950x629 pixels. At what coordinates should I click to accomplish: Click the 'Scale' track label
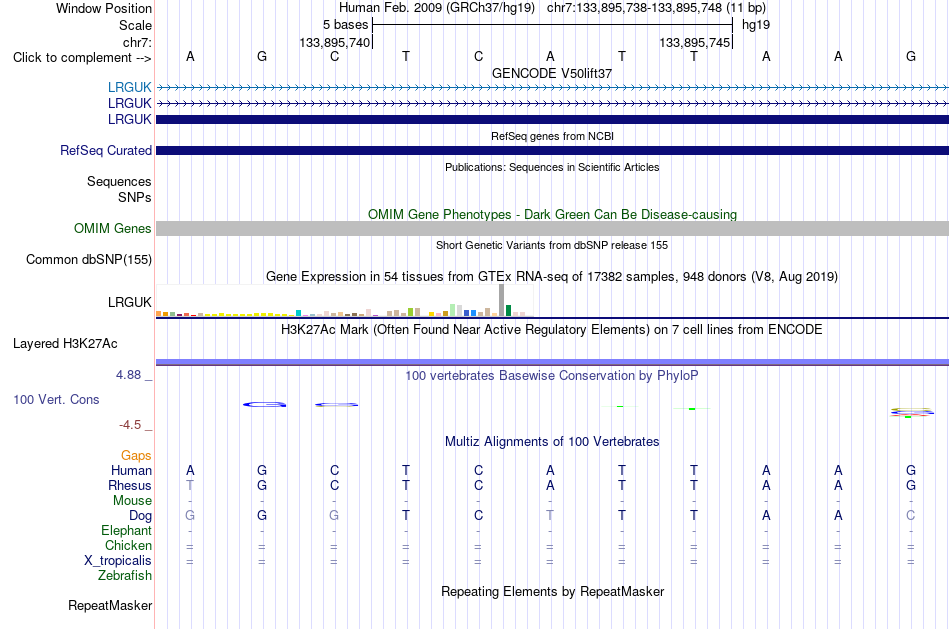click(135, 25)
